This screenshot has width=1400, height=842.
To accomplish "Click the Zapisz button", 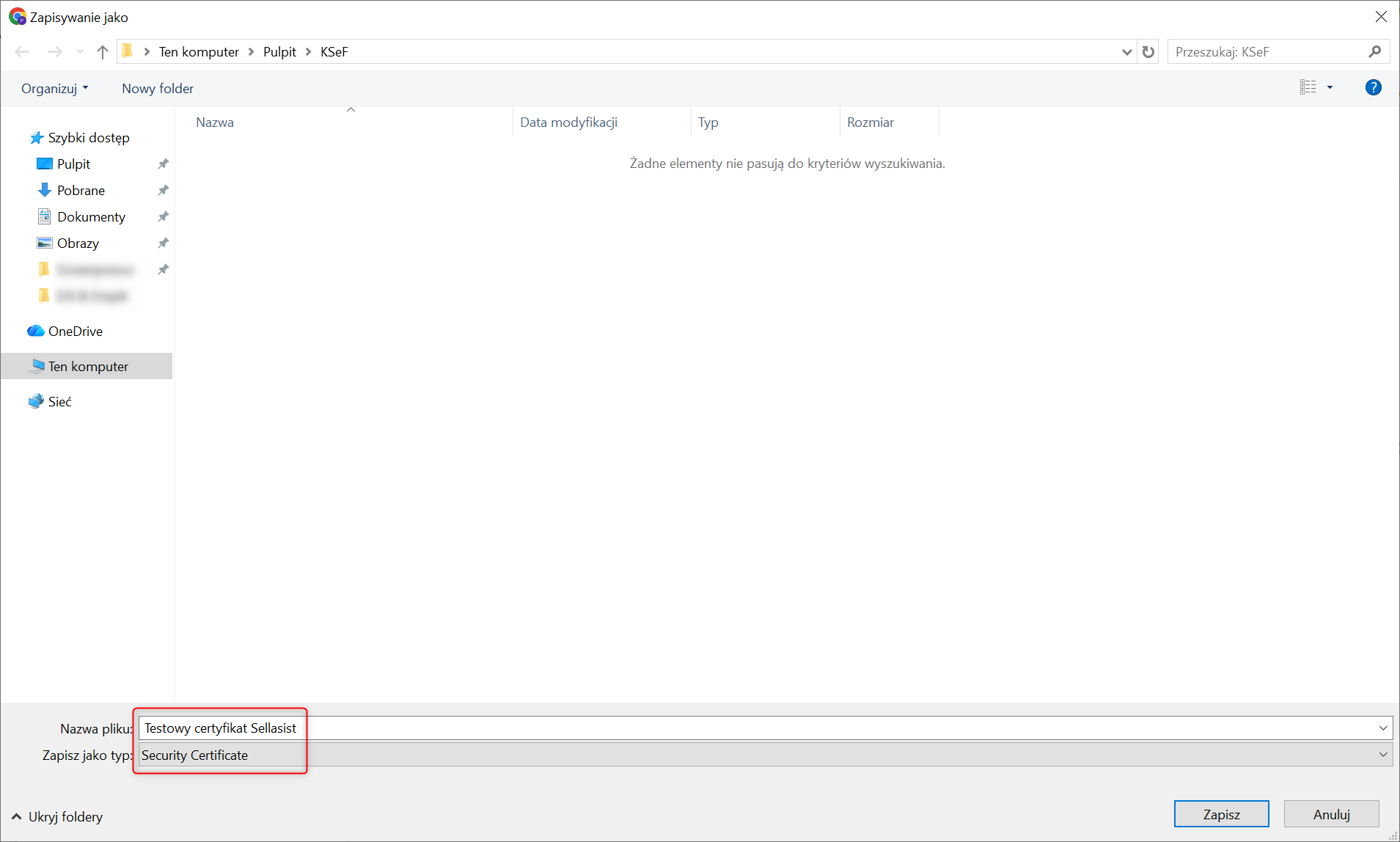I will coord(1221,814).
